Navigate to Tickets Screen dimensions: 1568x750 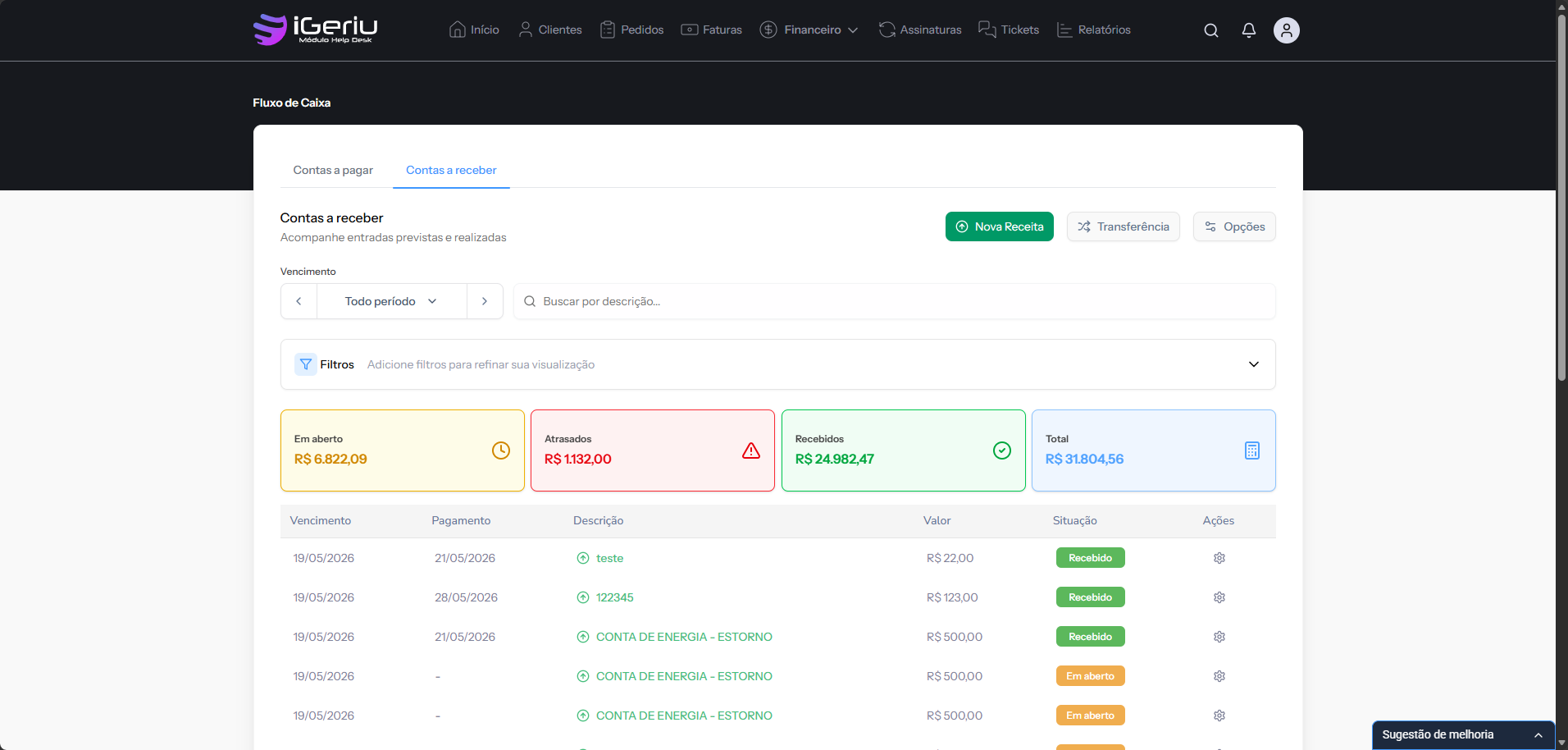[1009, 30]
